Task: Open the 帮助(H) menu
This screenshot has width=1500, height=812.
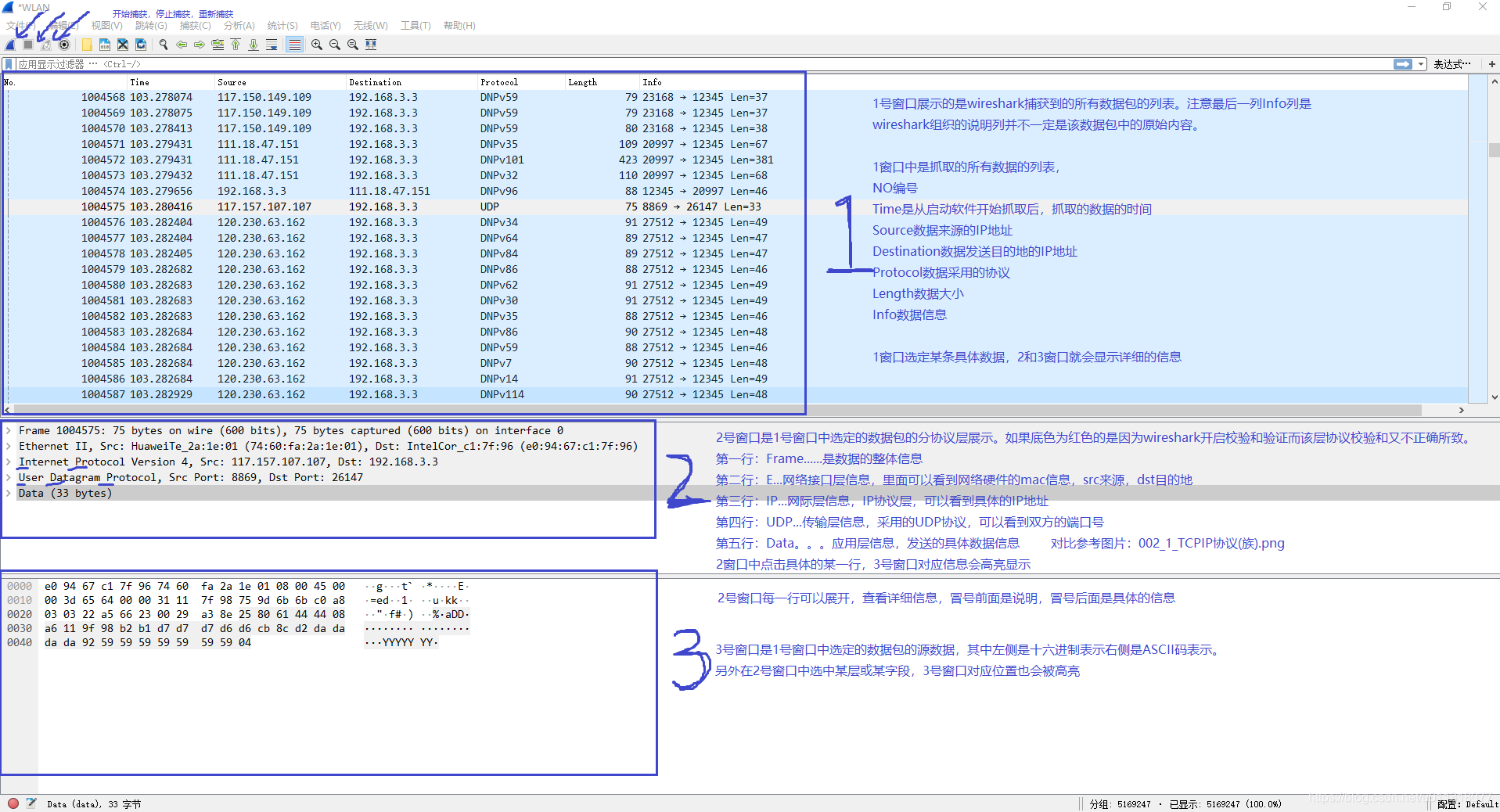Action: click(459, 26)
